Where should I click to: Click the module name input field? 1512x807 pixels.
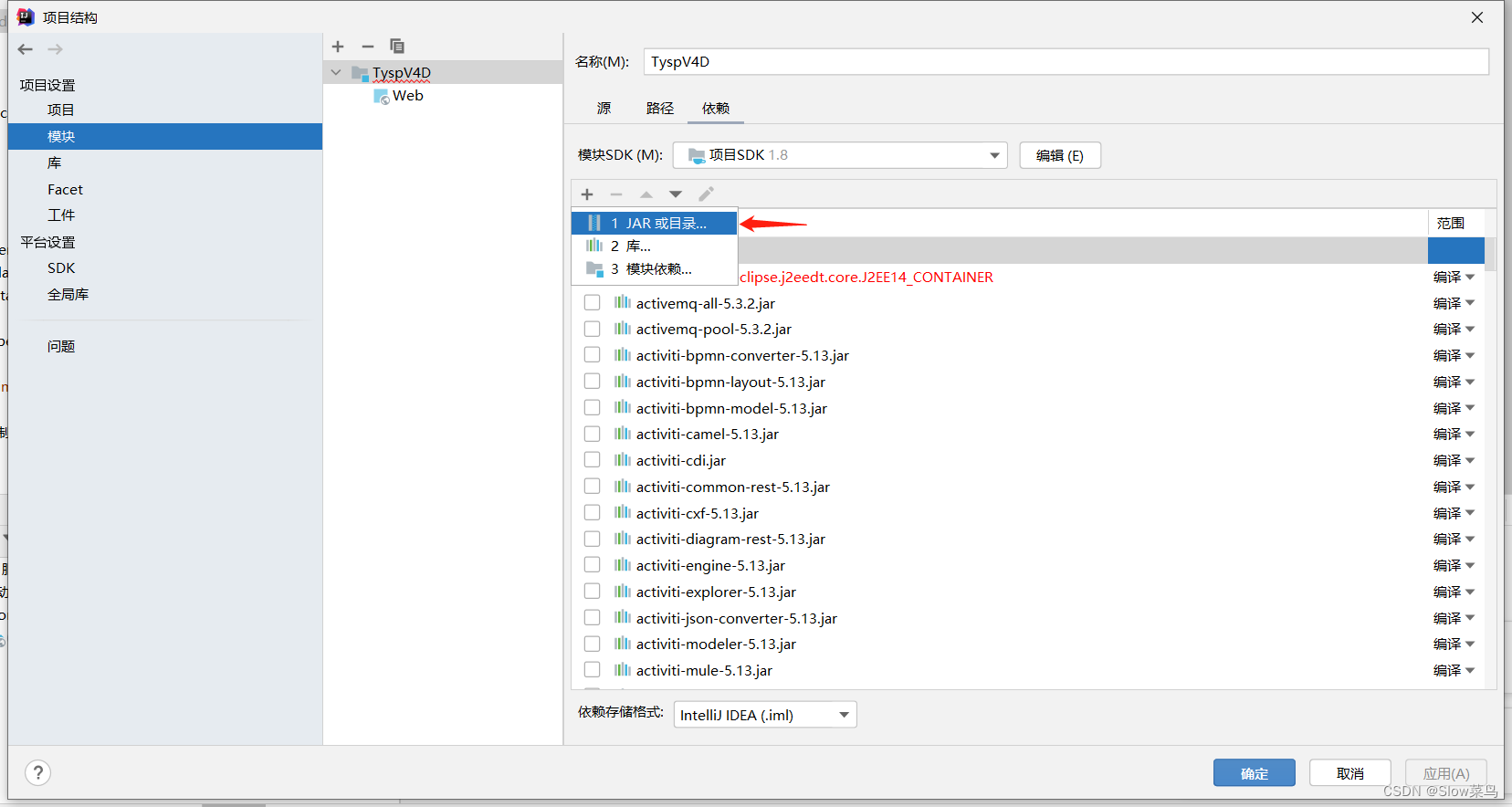[x=1066, y=62]
